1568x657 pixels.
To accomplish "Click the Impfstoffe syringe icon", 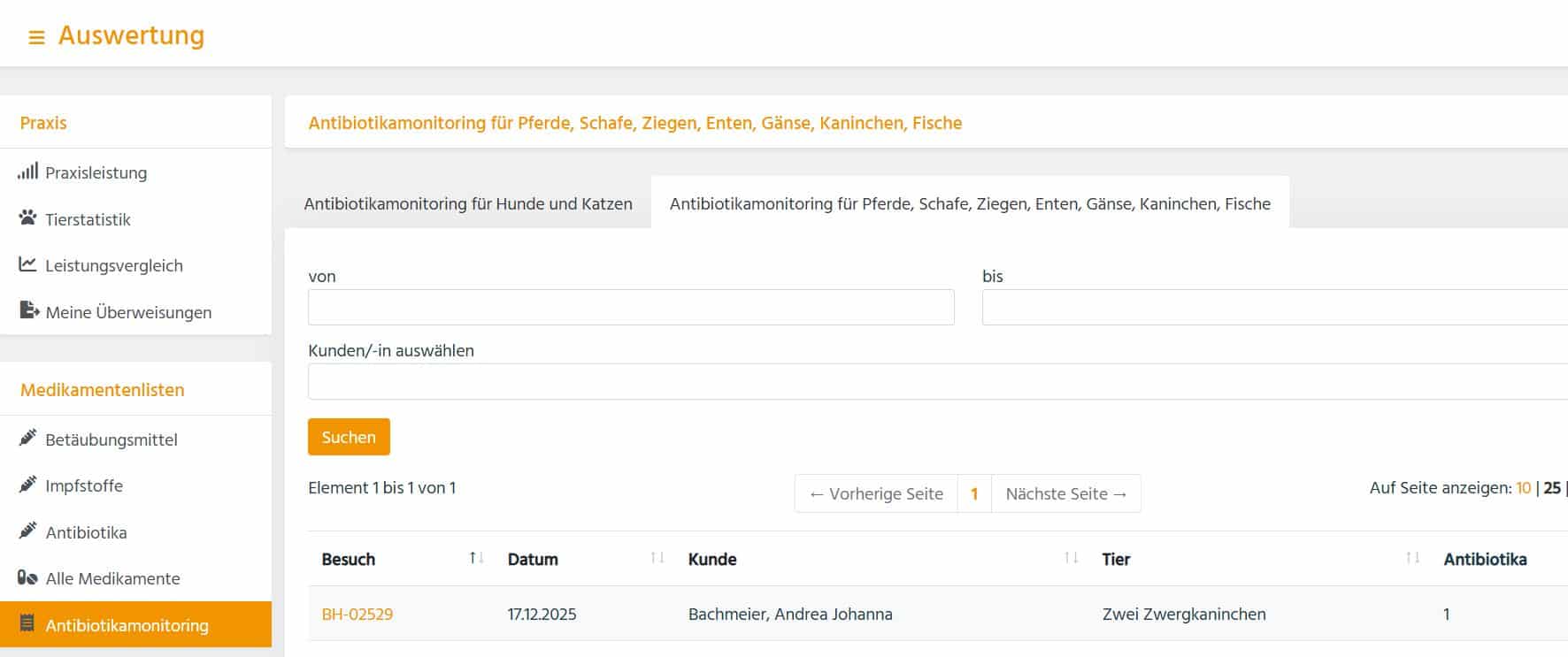I will click(x=27, y=485).
